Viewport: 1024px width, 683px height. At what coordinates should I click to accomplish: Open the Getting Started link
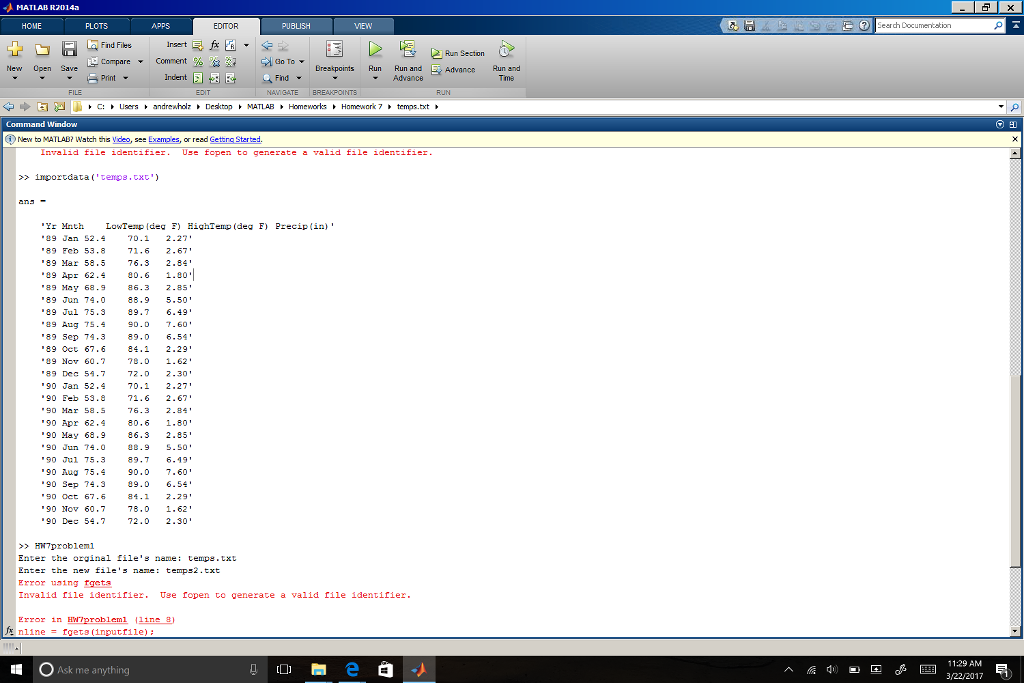click(234, 139)
